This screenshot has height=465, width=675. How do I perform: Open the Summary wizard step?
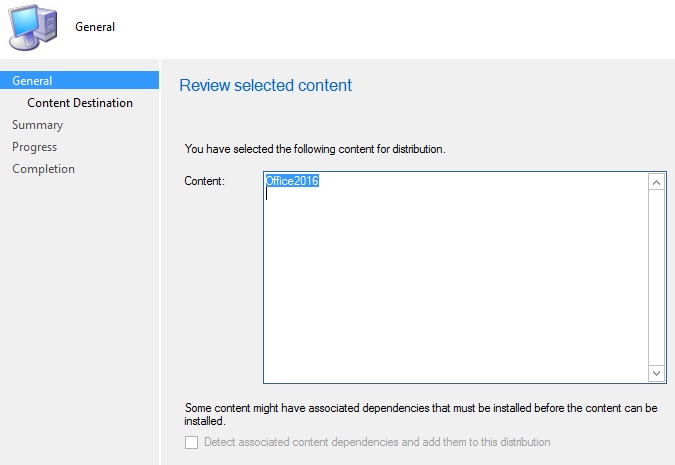[37, 125]
